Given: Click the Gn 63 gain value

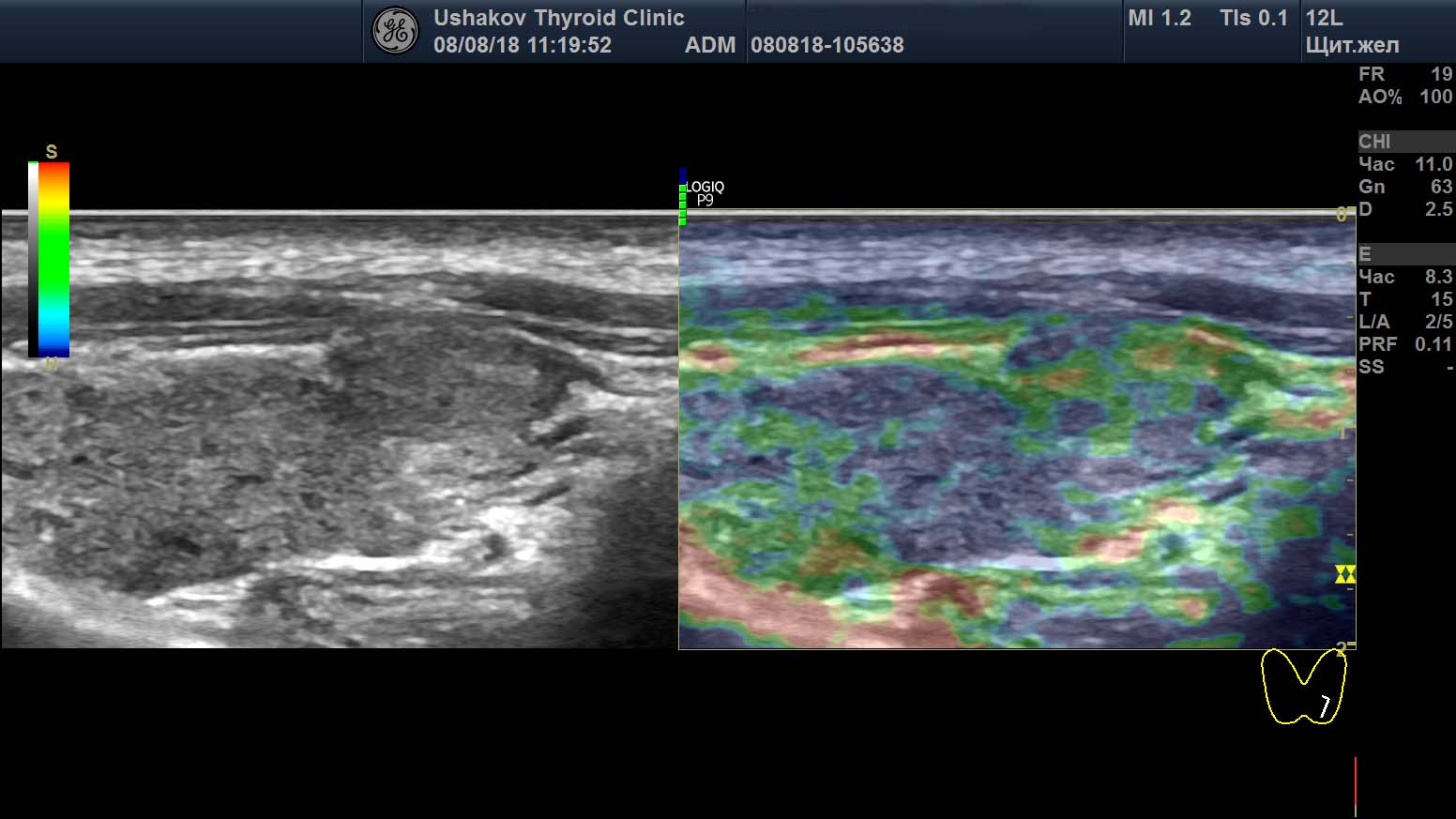Looking at the screenshot, I should [x=1405, y=187].
